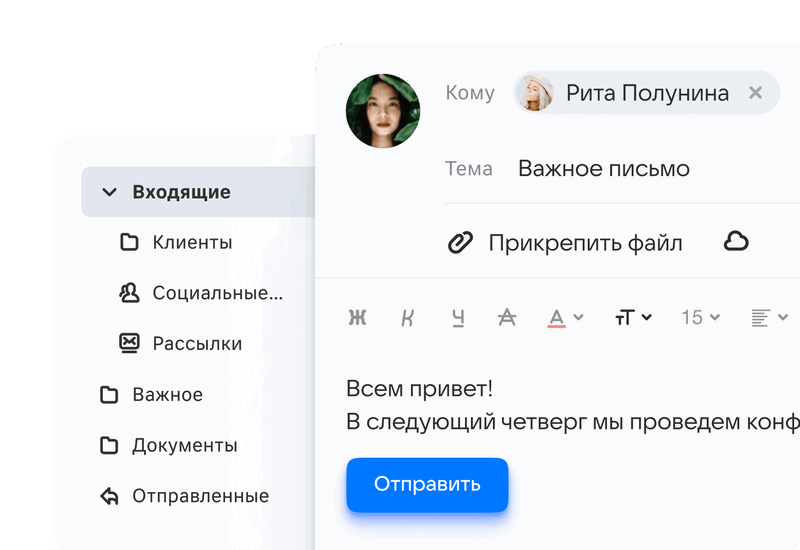Screen dimensions: 800x550
Task: Open the Рассылки category
Action: [197, 343]
